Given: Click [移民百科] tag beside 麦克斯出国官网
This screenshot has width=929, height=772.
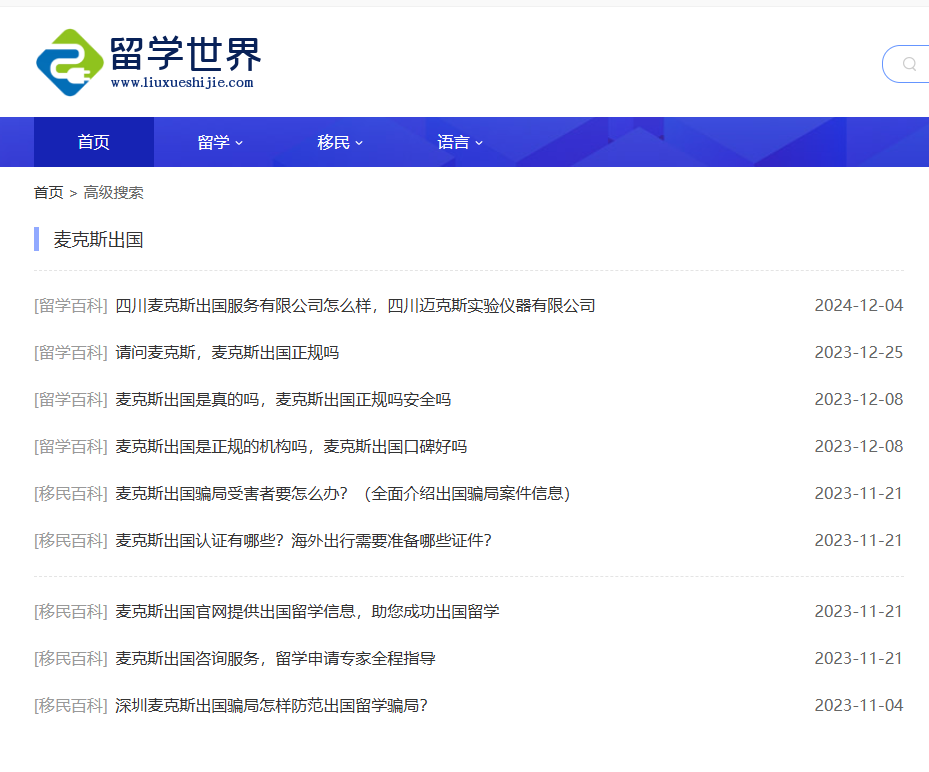Looking at the screenshot, I should pos(71,611).
